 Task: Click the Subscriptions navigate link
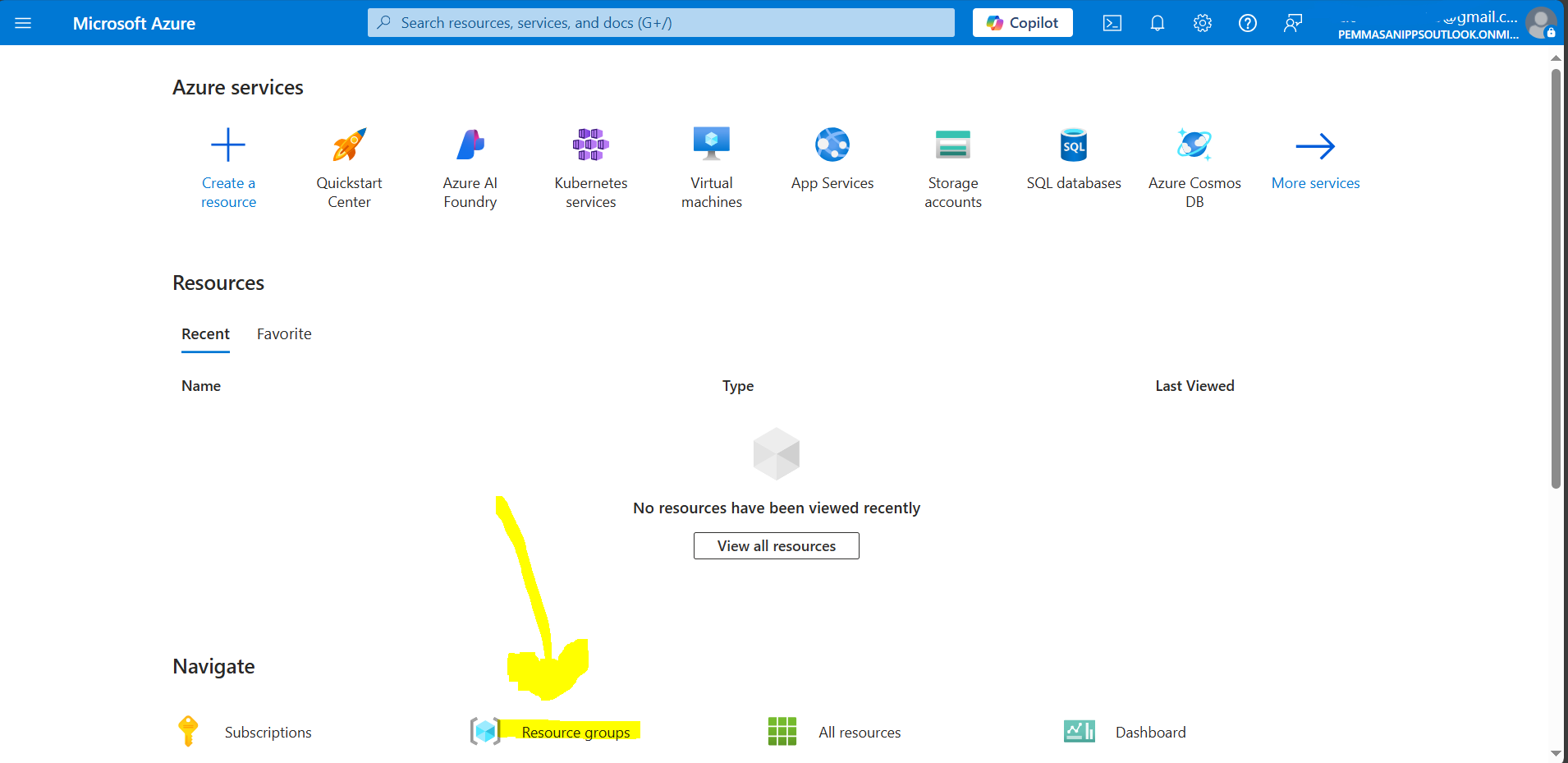pos(268,733)
